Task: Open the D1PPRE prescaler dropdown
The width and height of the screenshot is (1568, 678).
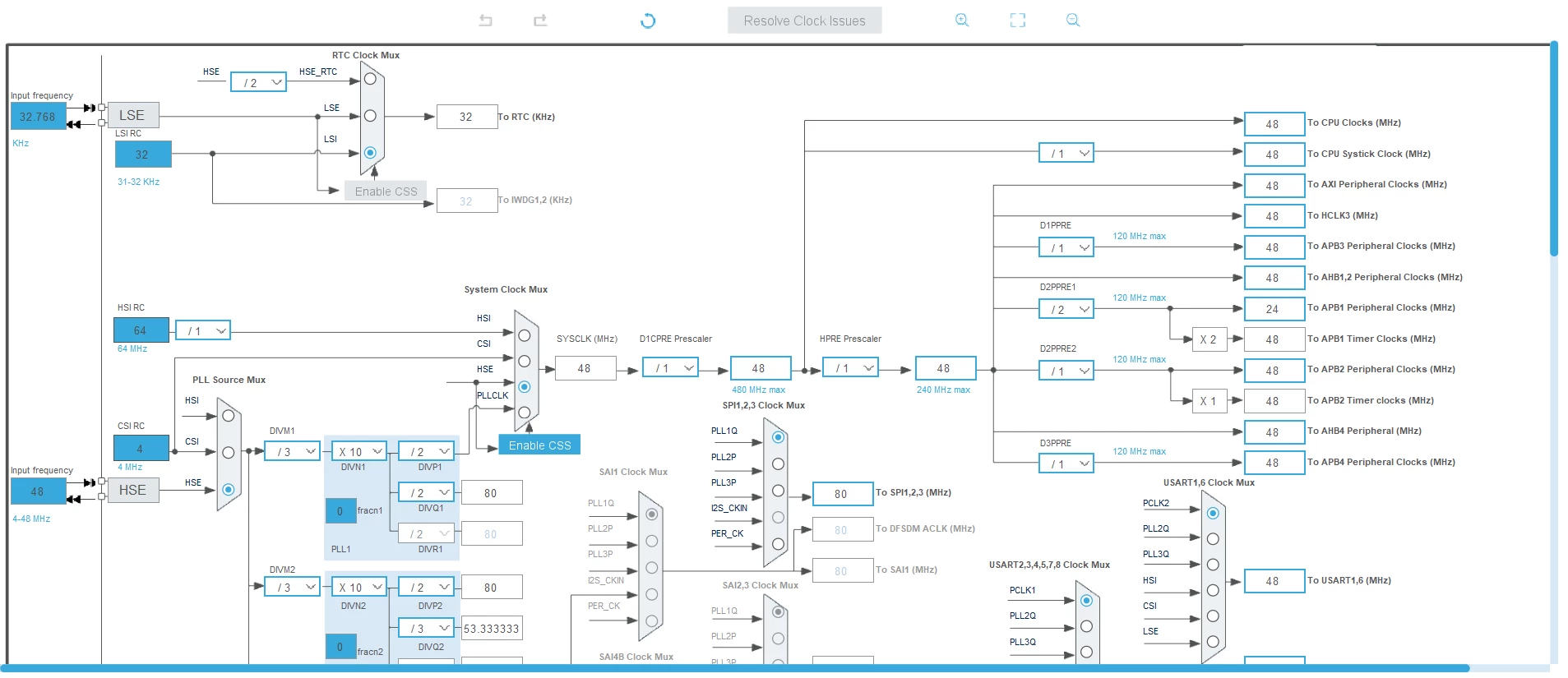Action: (x=1066, y=247)
